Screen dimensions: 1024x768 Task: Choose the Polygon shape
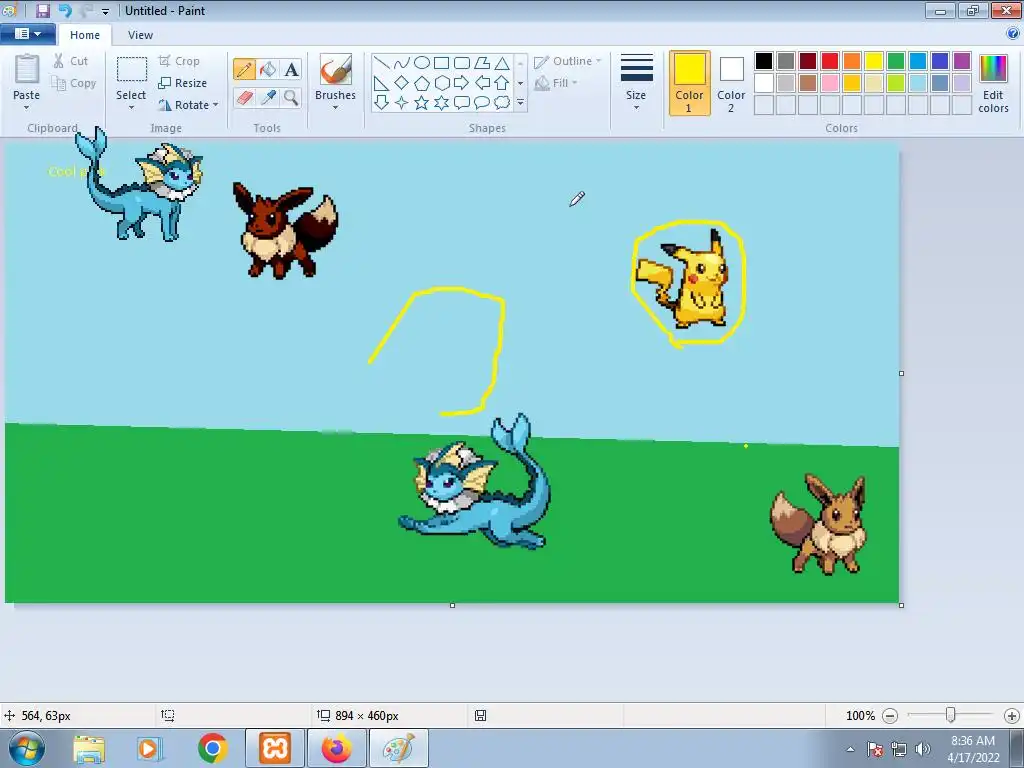point(482,63)
